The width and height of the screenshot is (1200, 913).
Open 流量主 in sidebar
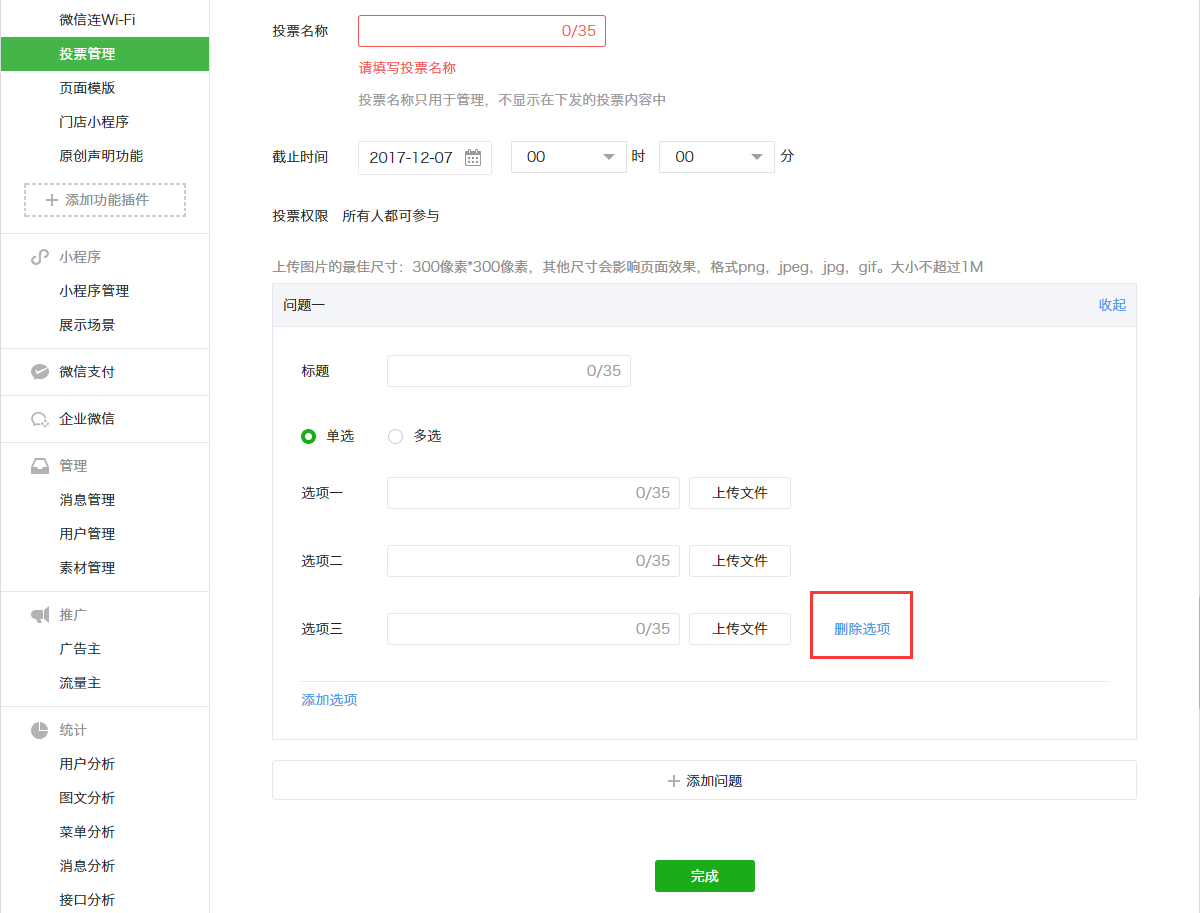[x=80, y=683]
